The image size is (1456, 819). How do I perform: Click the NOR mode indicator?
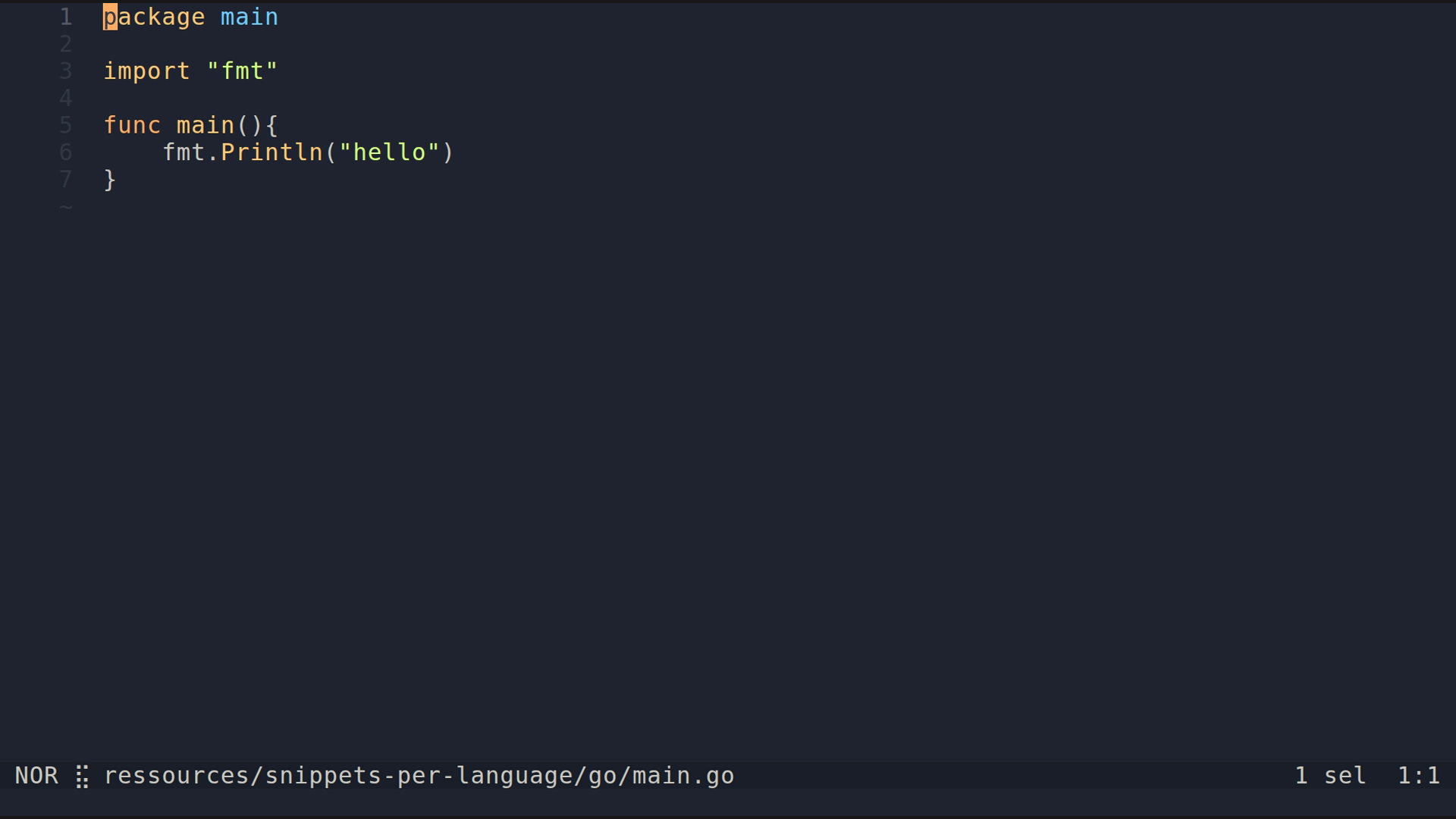coord(36,776)
